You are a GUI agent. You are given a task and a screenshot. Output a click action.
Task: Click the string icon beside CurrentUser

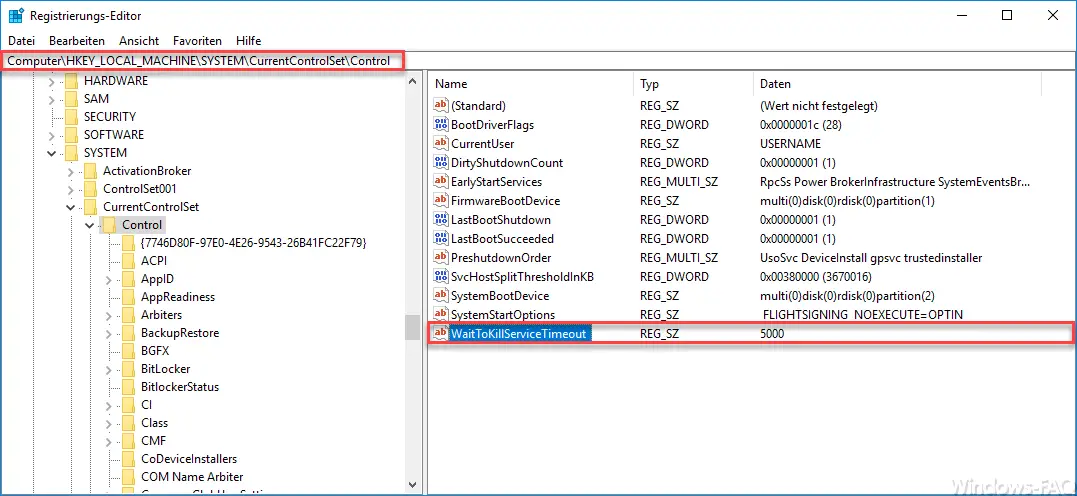point(441,144)
